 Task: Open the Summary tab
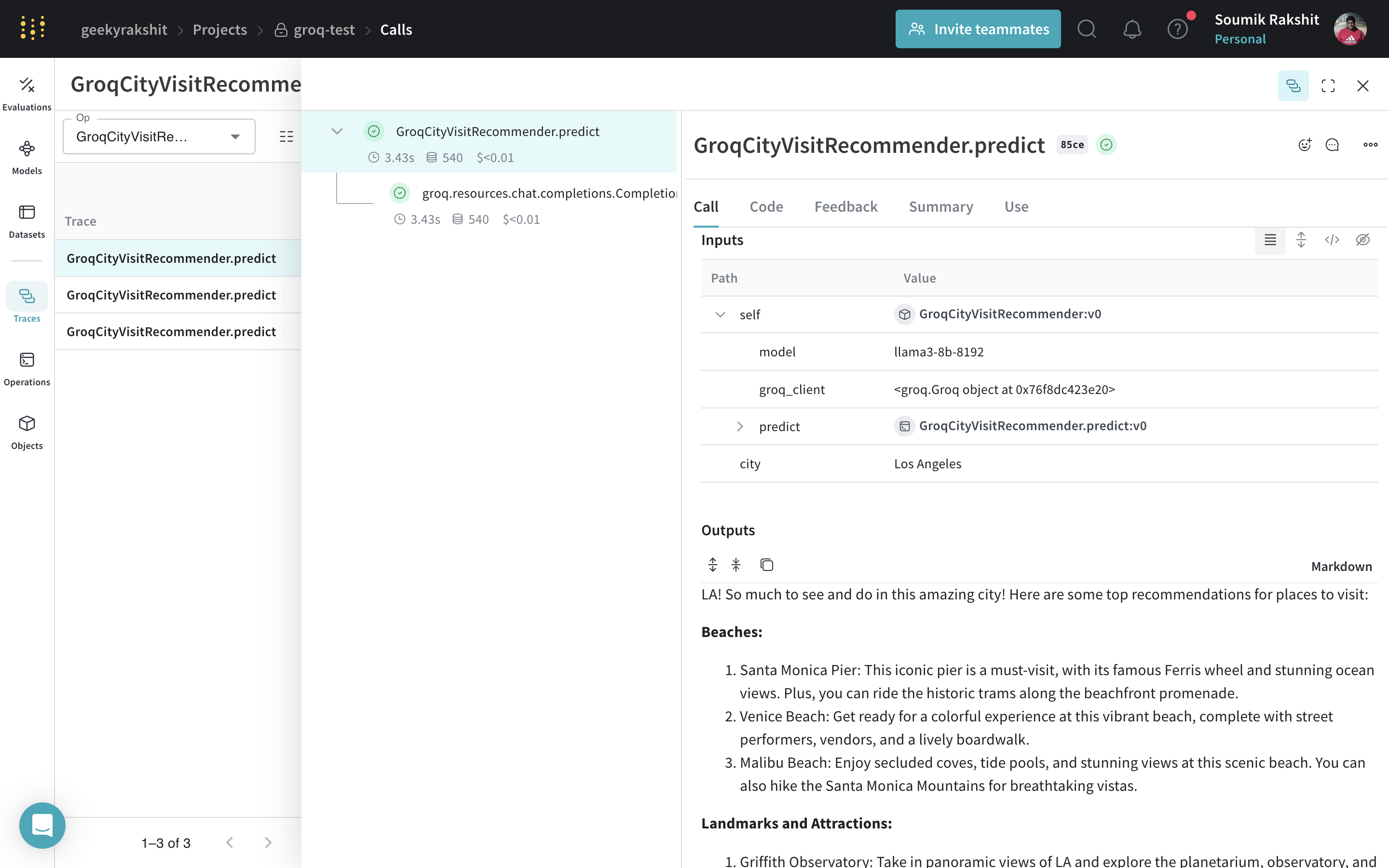coord(941,207)
